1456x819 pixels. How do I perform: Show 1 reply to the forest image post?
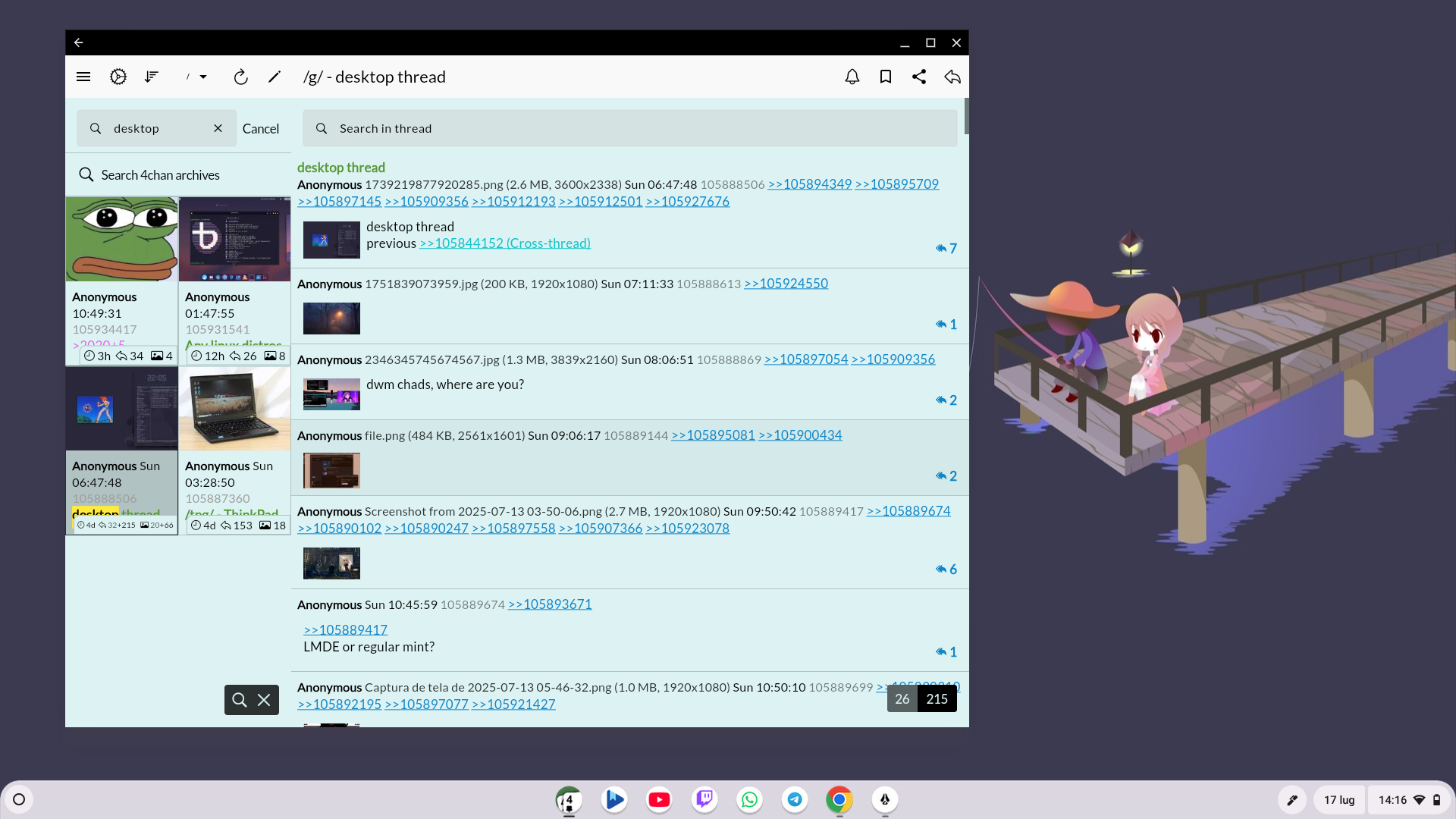946,325
